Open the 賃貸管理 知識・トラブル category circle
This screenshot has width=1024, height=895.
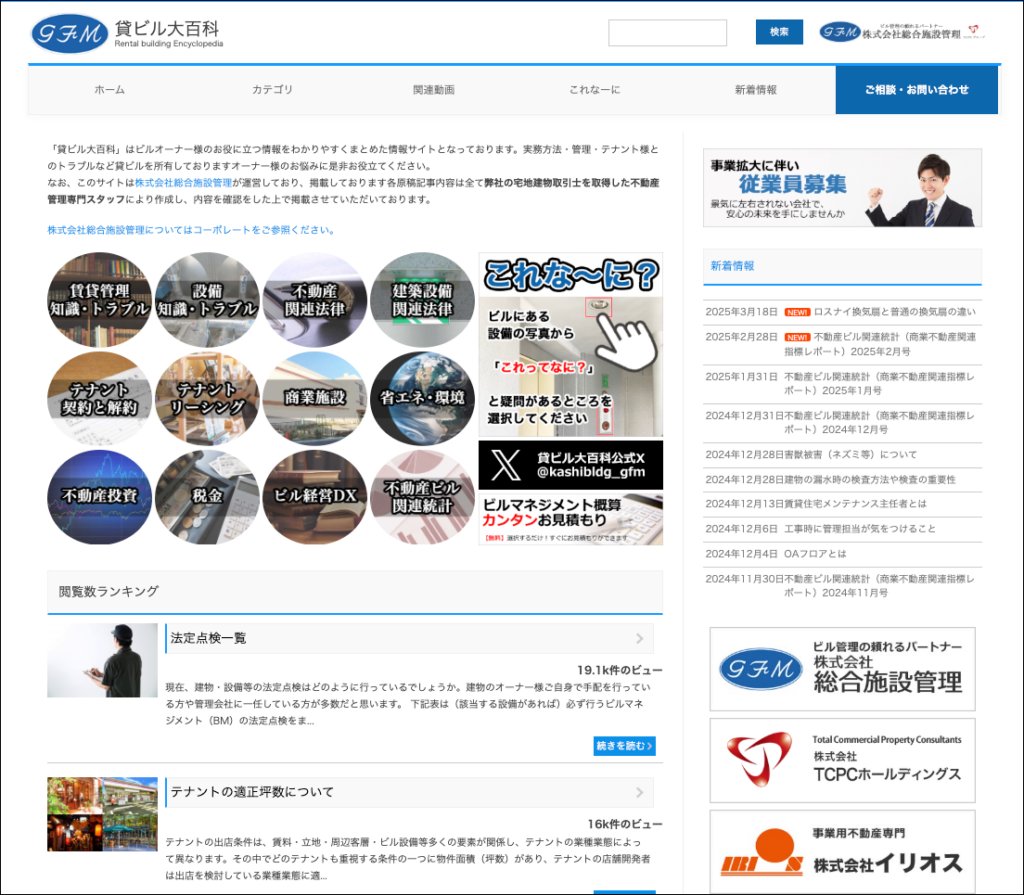[x=99, y=299]
